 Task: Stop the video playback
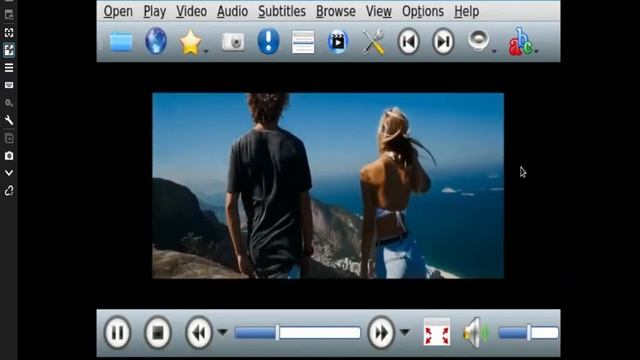(158, 333)
